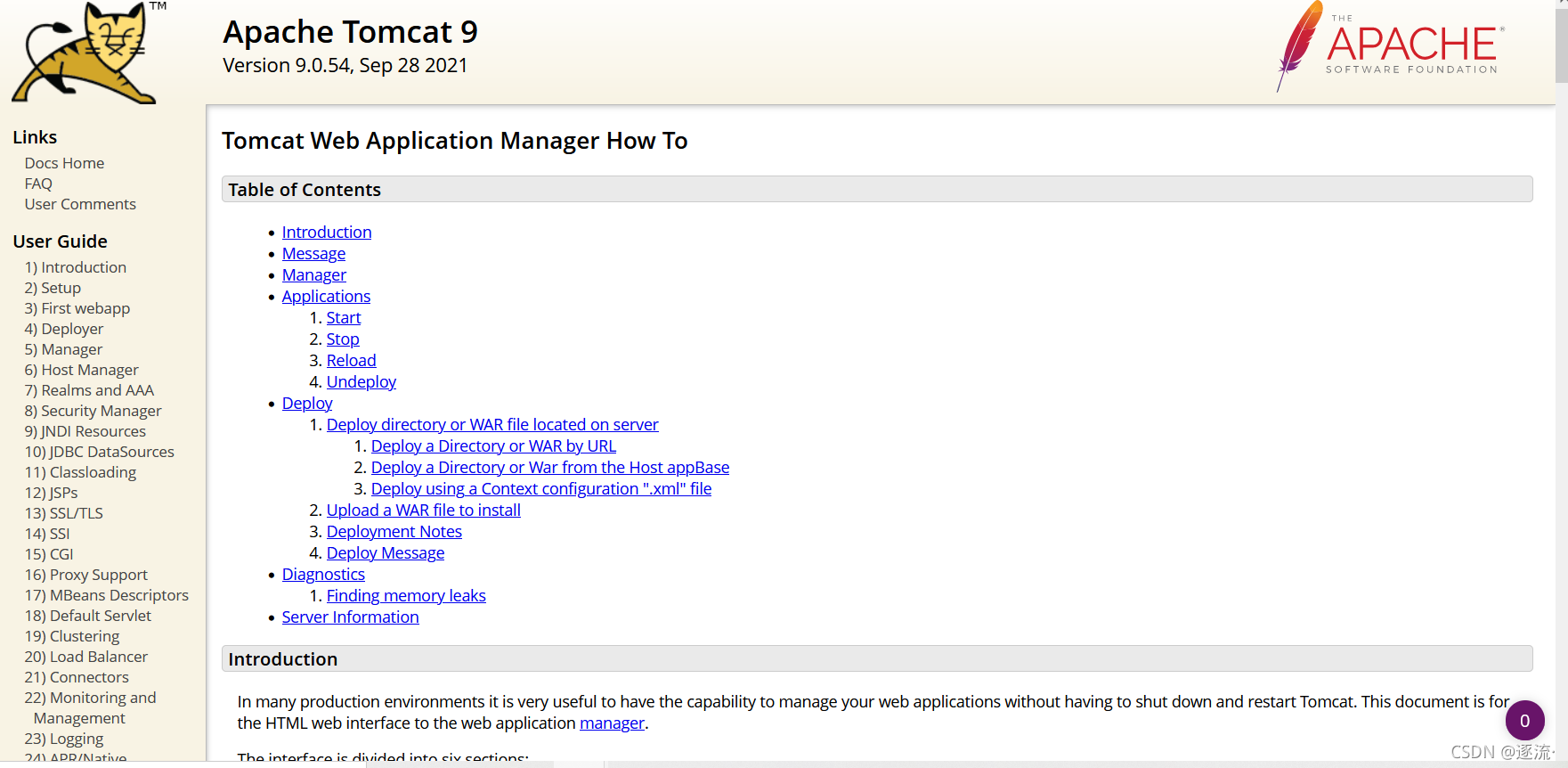
Task: Open Deploy Message link
Action: [x=386, y=553]
